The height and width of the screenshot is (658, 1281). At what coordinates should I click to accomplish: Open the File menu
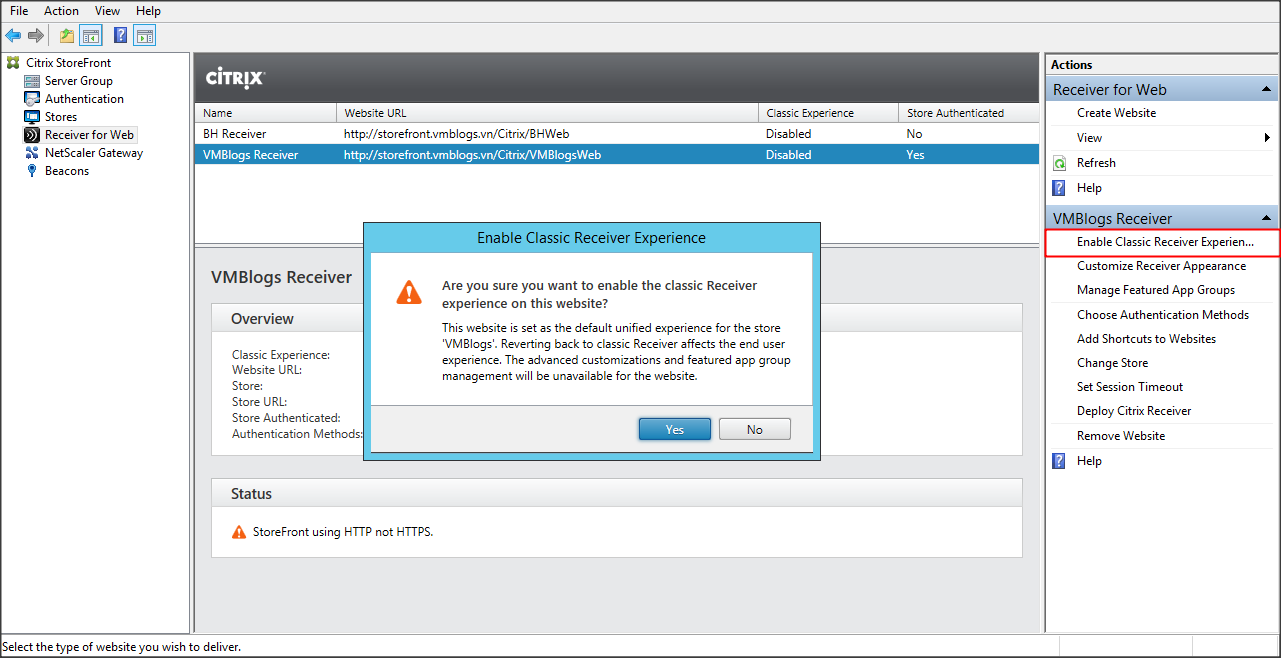click(19, 11)
